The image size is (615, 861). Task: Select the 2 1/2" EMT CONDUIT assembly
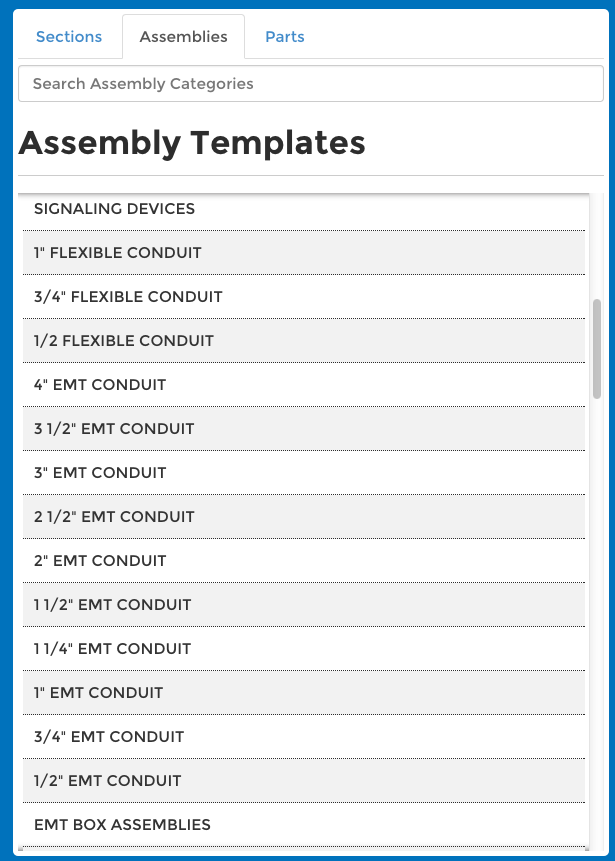303,517
